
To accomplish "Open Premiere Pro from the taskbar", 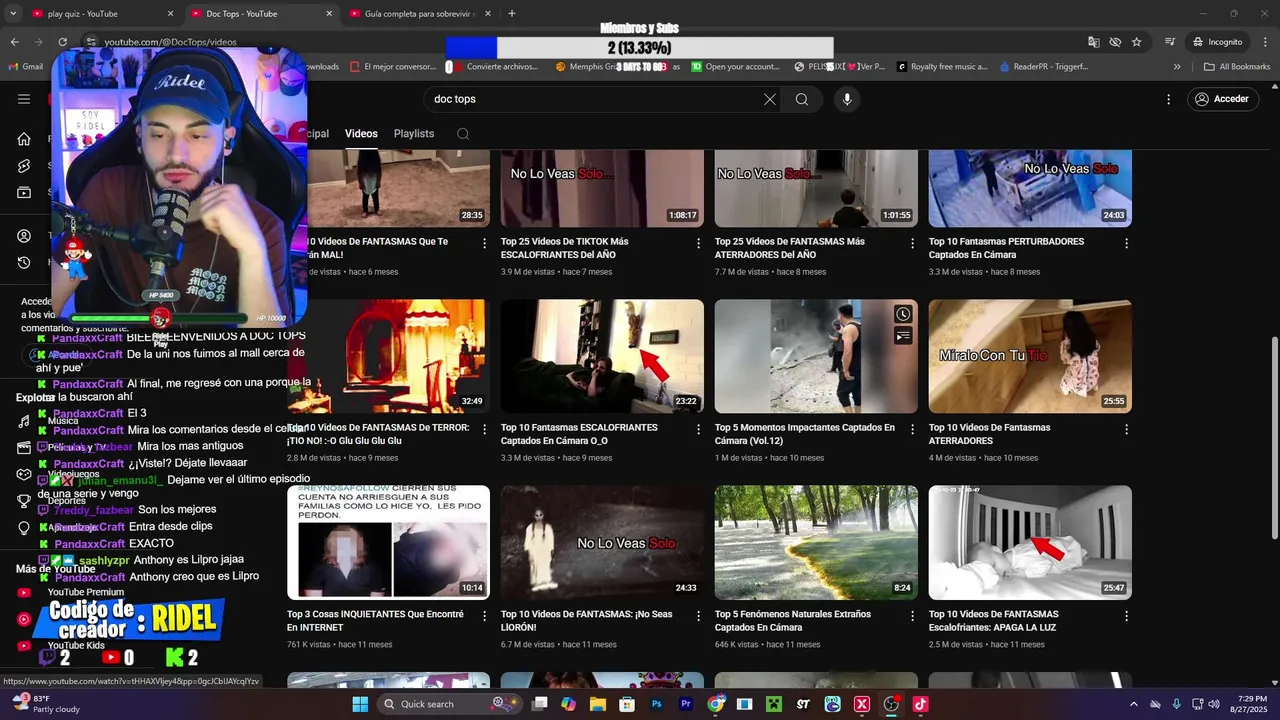I will coord(686,704).
